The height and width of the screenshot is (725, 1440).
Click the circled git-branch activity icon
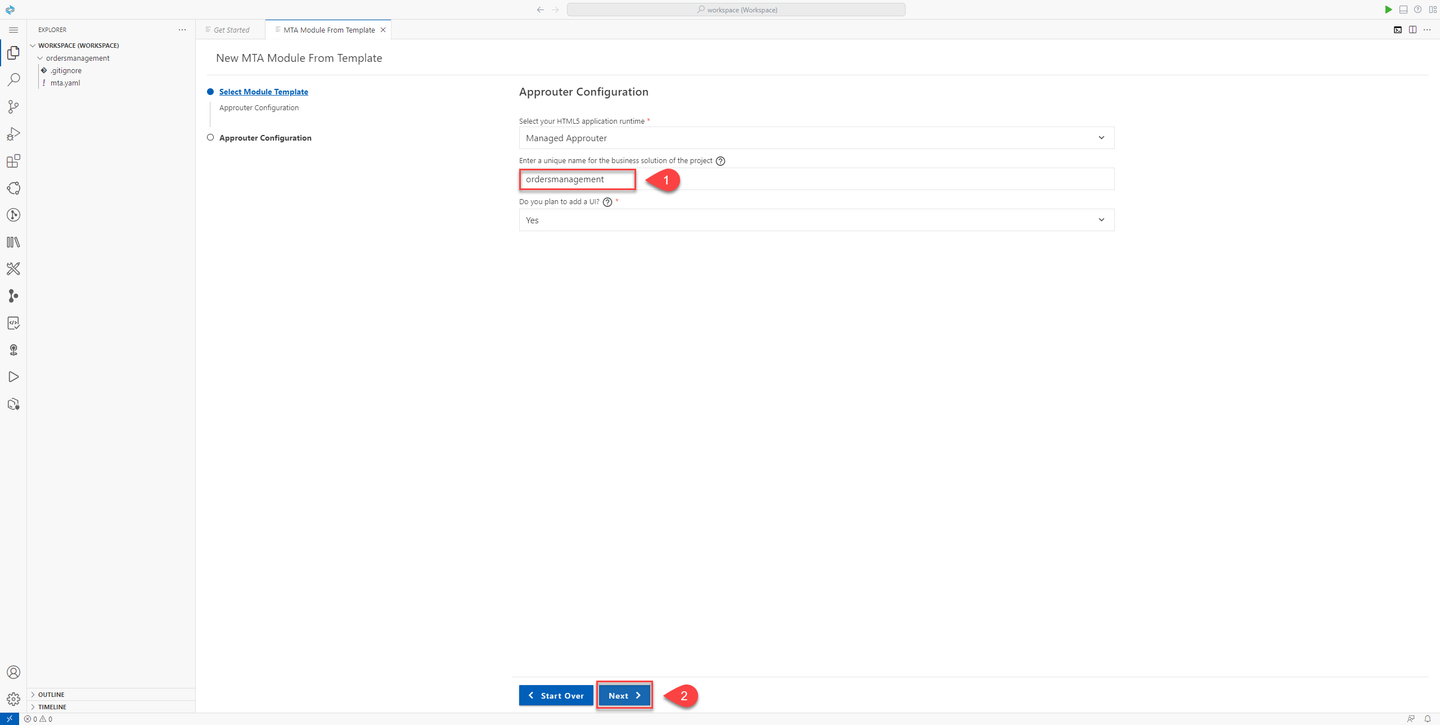pyautogui.click(x=13, y=215)
